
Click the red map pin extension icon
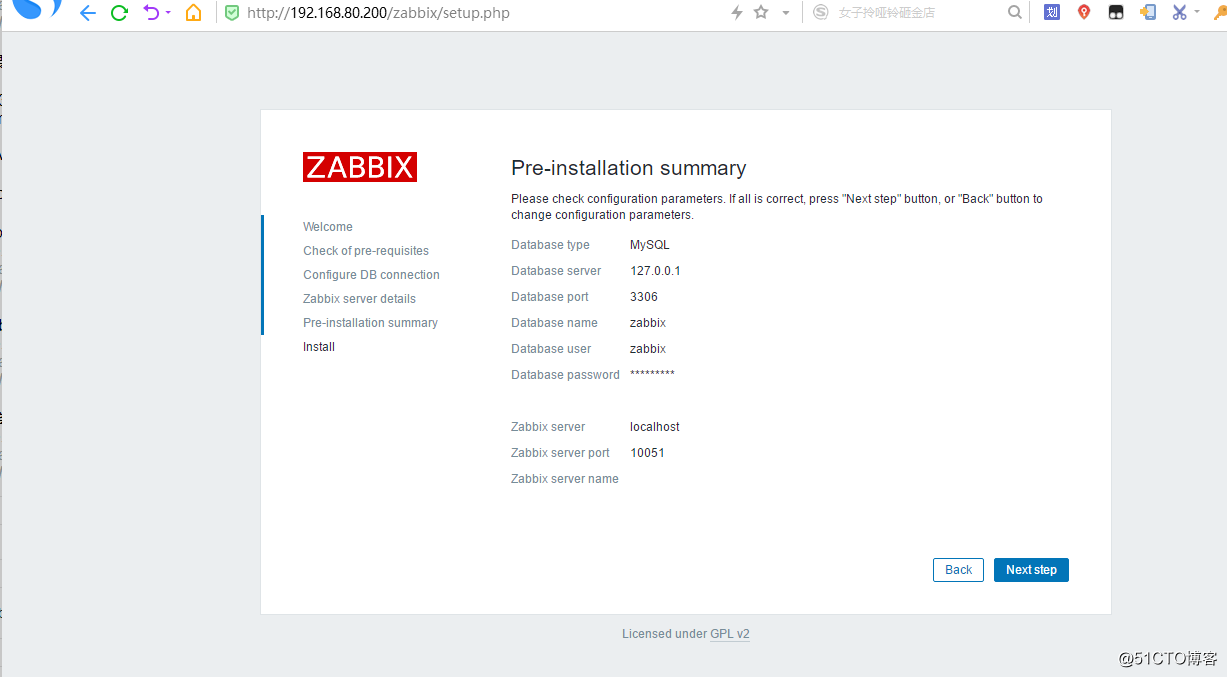tap(1084, 13)
